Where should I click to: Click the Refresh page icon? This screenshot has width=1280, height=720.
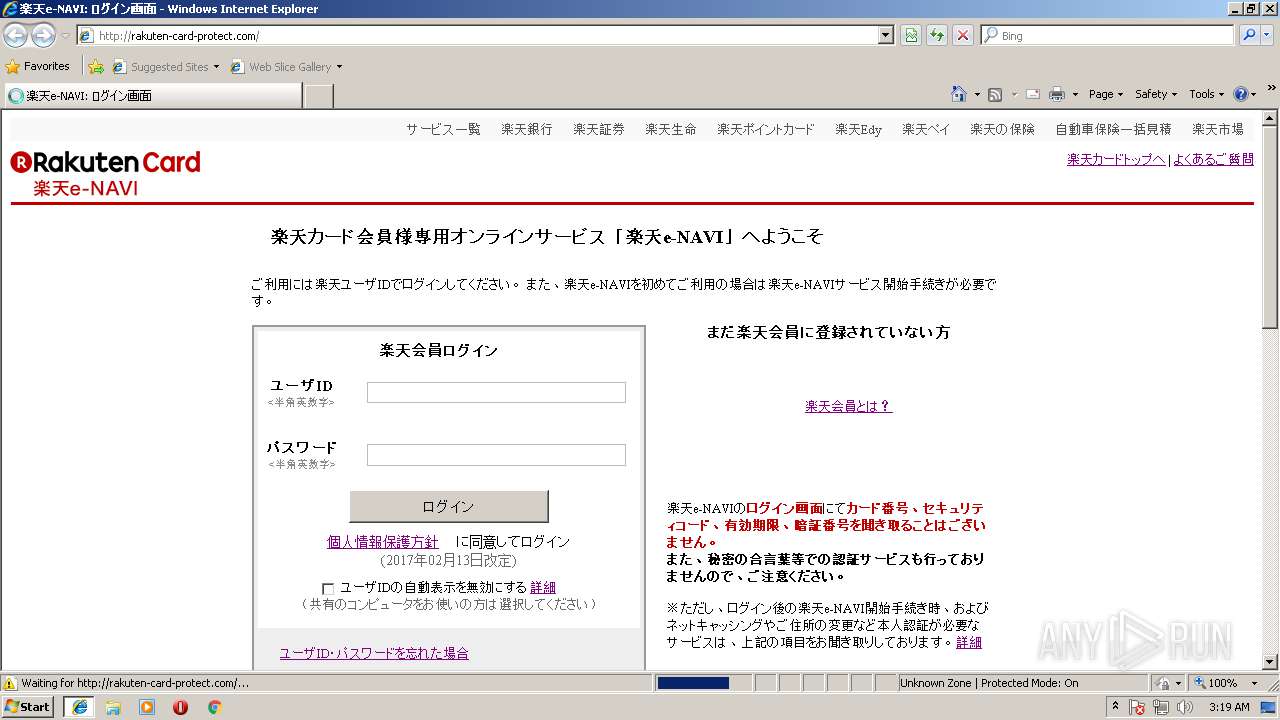(937, 35)
